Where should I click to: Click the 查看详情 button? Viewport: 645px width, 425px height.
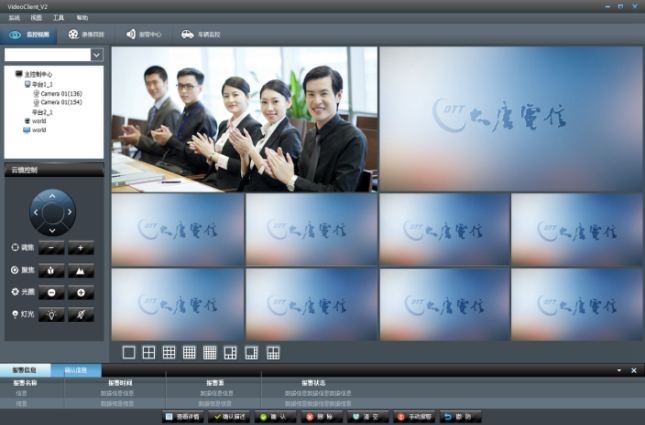(x=183, y=415)
